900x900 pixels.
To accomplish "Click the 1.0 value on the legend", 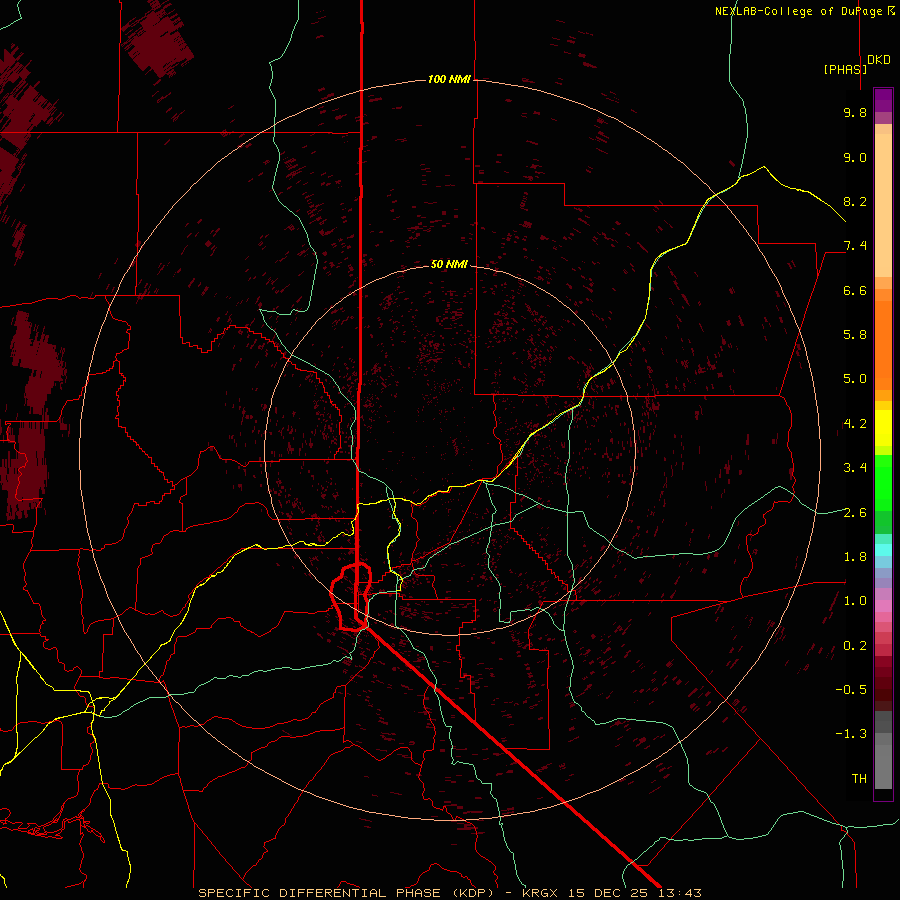I will [855, 601].
